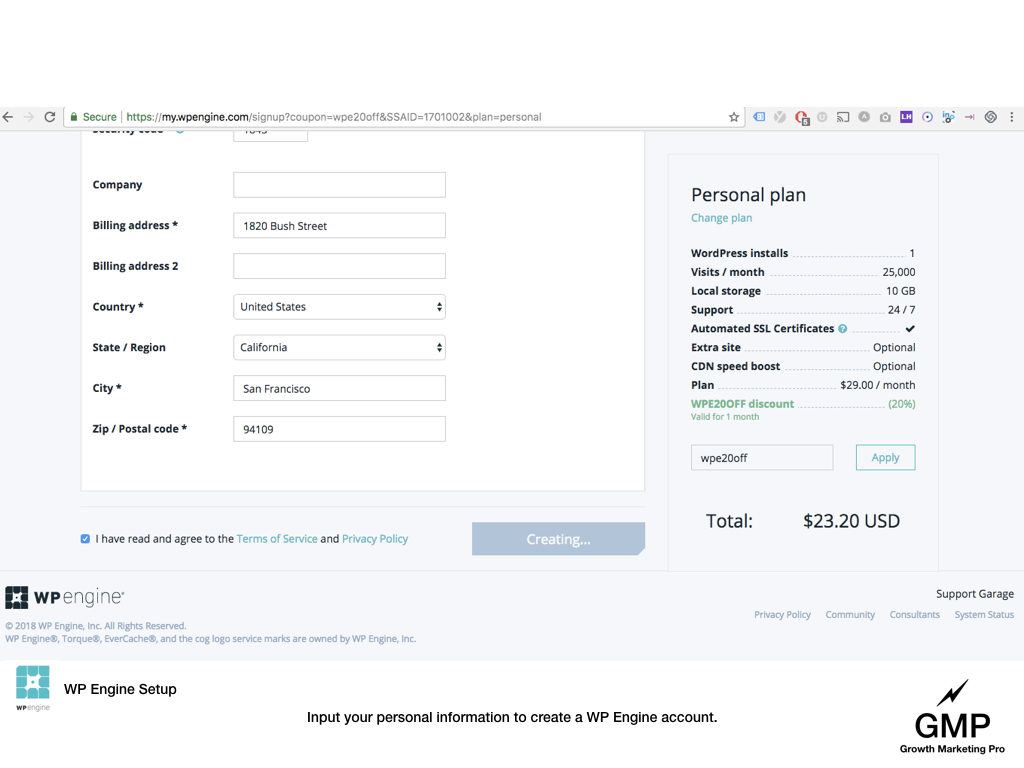This screenshot has width=1024, height=768.
Task: Click the coupon code field with wpe20off
Action: click(x=762, y=458)
